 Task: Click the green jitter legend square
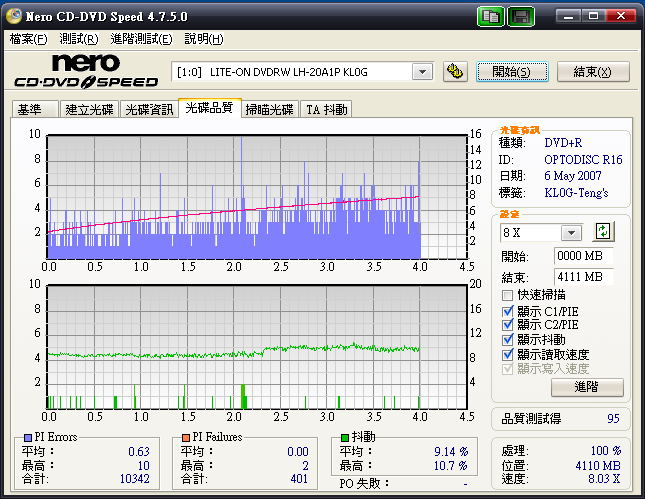click(345, 437)
